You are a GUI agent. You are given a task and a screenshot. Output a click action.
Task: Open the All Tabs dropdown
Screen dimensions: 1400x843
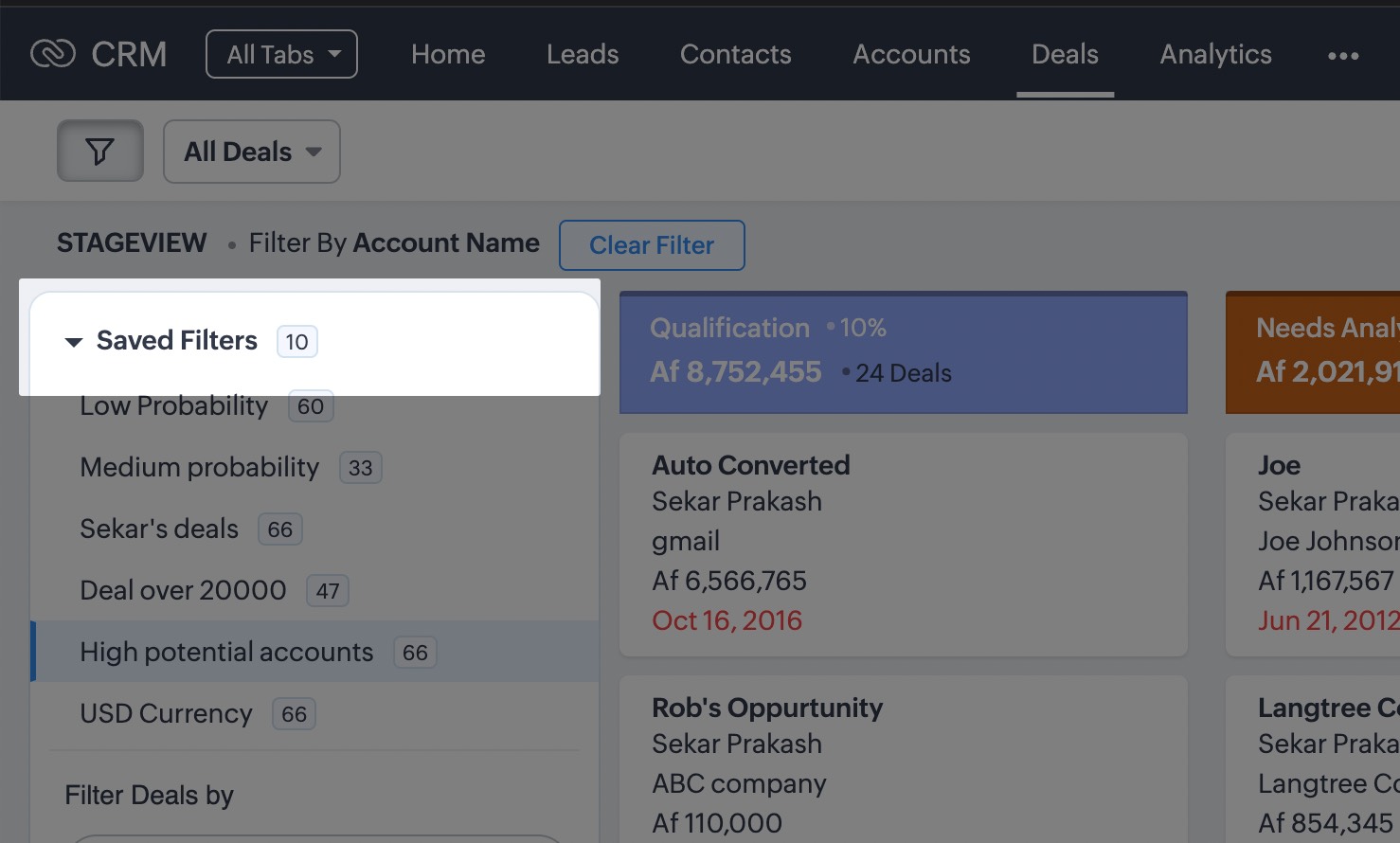point(281,54)
